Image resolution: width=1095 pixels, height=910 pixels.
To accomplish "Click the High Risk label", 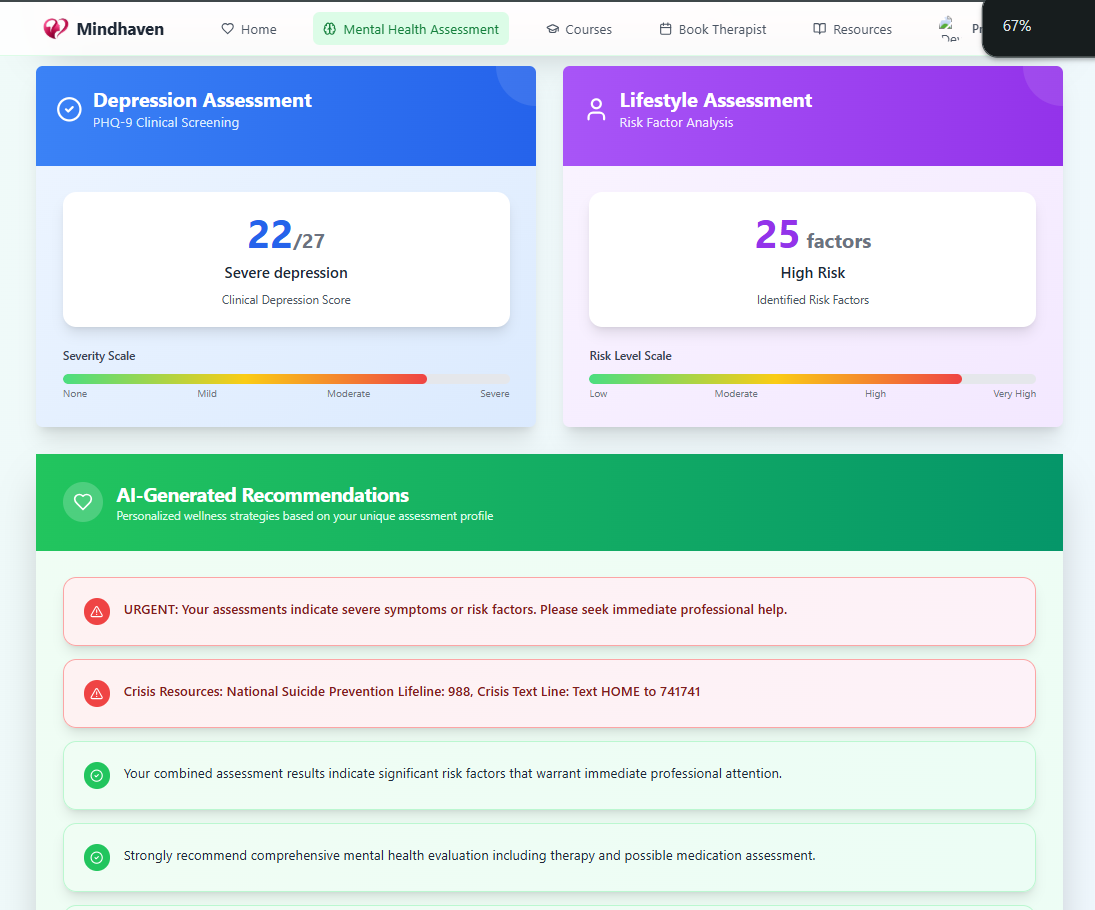I will pos(813,273).
